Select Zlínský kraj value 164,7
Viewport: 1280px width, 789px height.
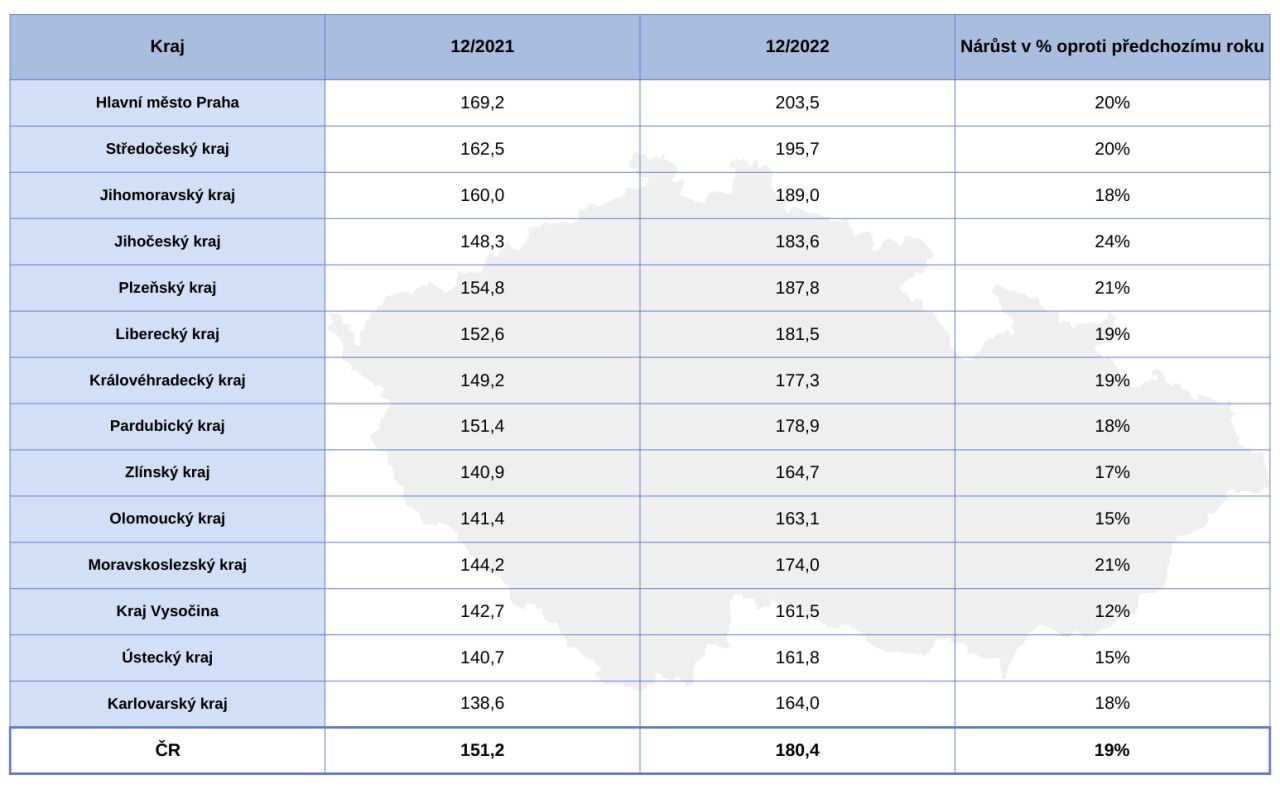(797, 472)
